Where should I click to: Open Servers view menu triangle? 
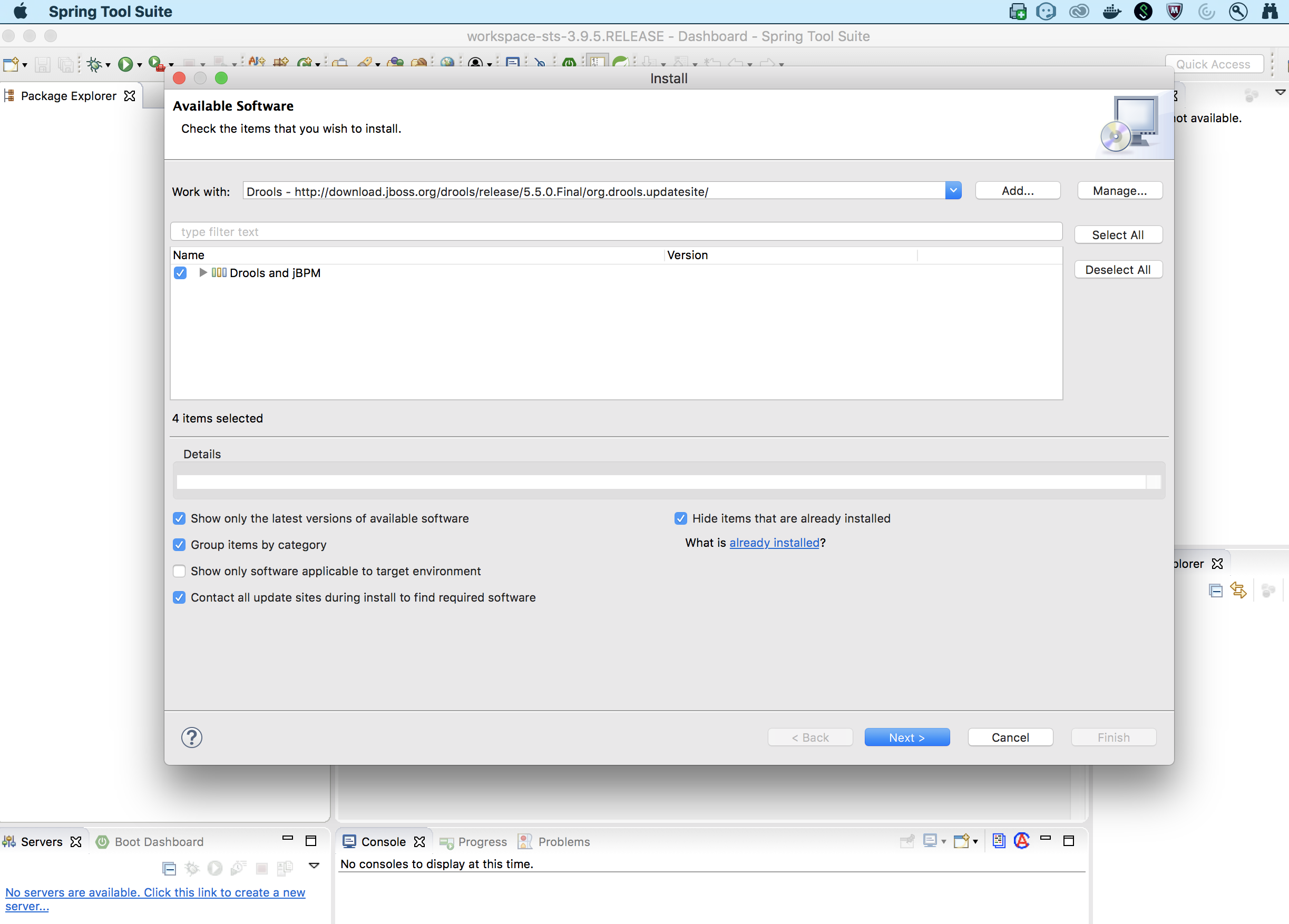coord(314,866)
